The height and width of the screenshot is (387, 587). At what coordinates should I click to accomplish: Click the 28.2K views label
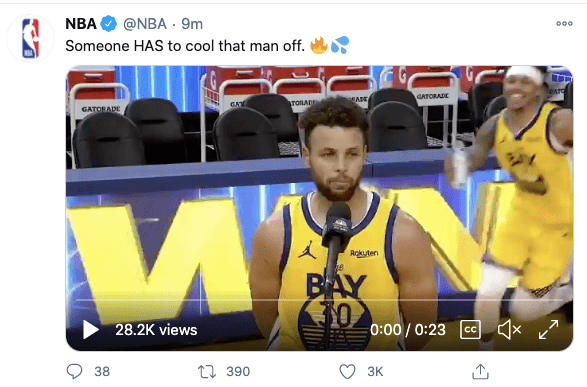(156, 330)
